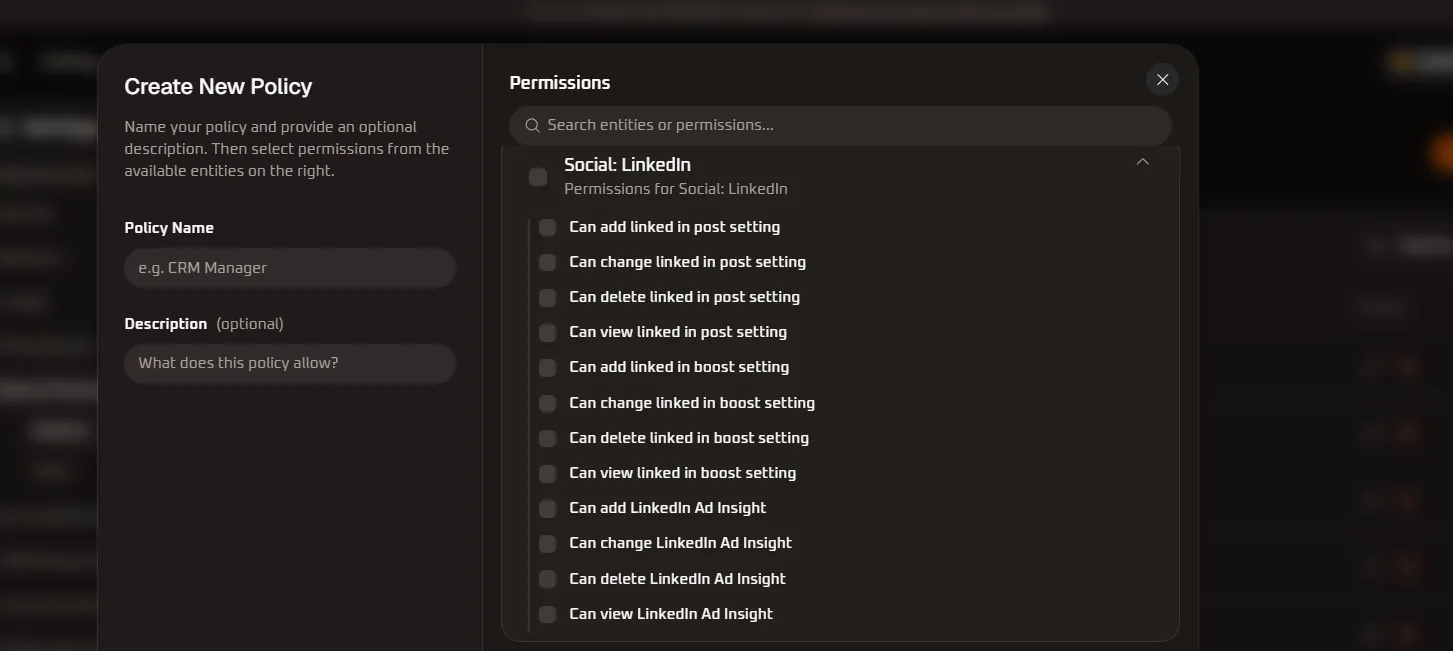
Task: Click the Create New Policy title
Action: 218,87
